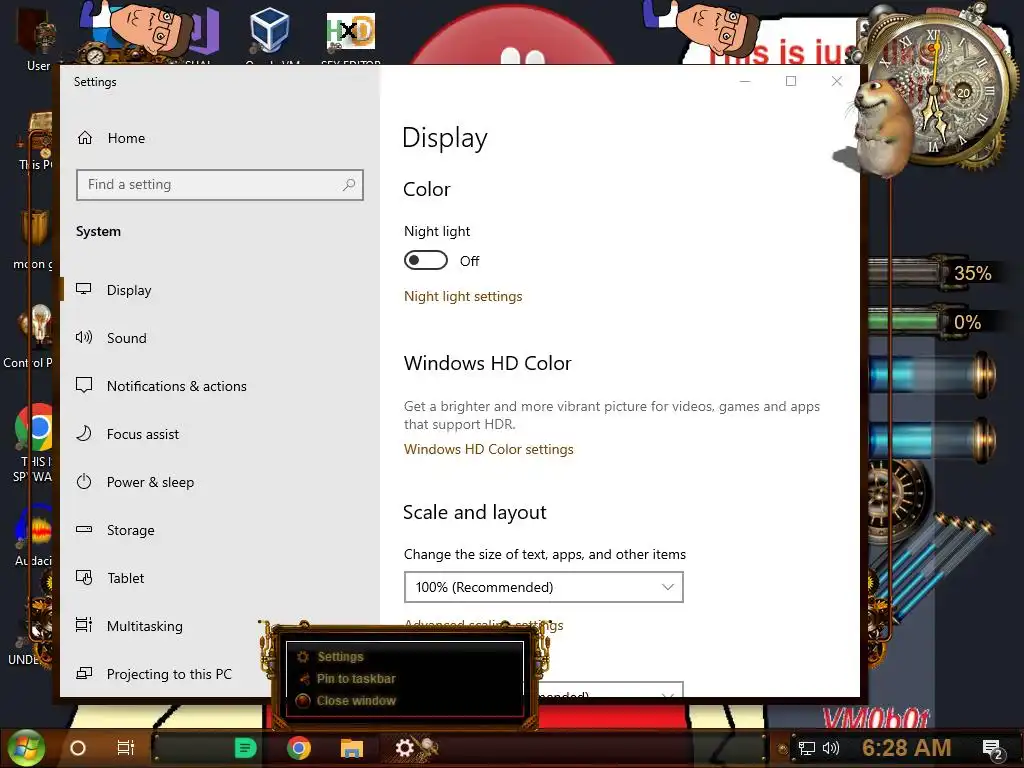
Task: Open Night light settings link
Action: click(x=463, y=296)
